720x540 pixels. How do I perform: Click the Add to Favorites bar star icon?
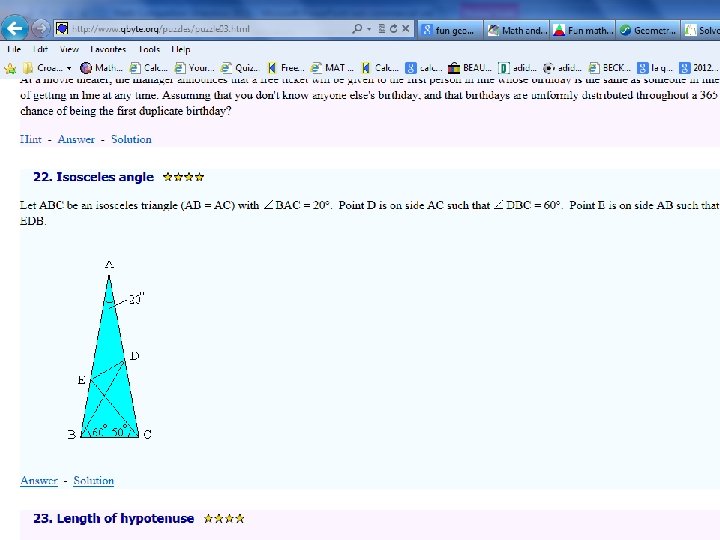[10, 68]
